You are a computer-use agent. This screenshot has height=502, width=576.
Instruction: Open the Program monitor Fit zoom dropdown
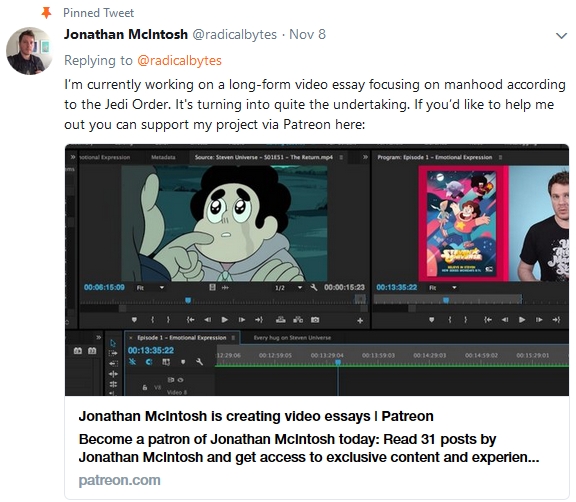click(443, 288)
